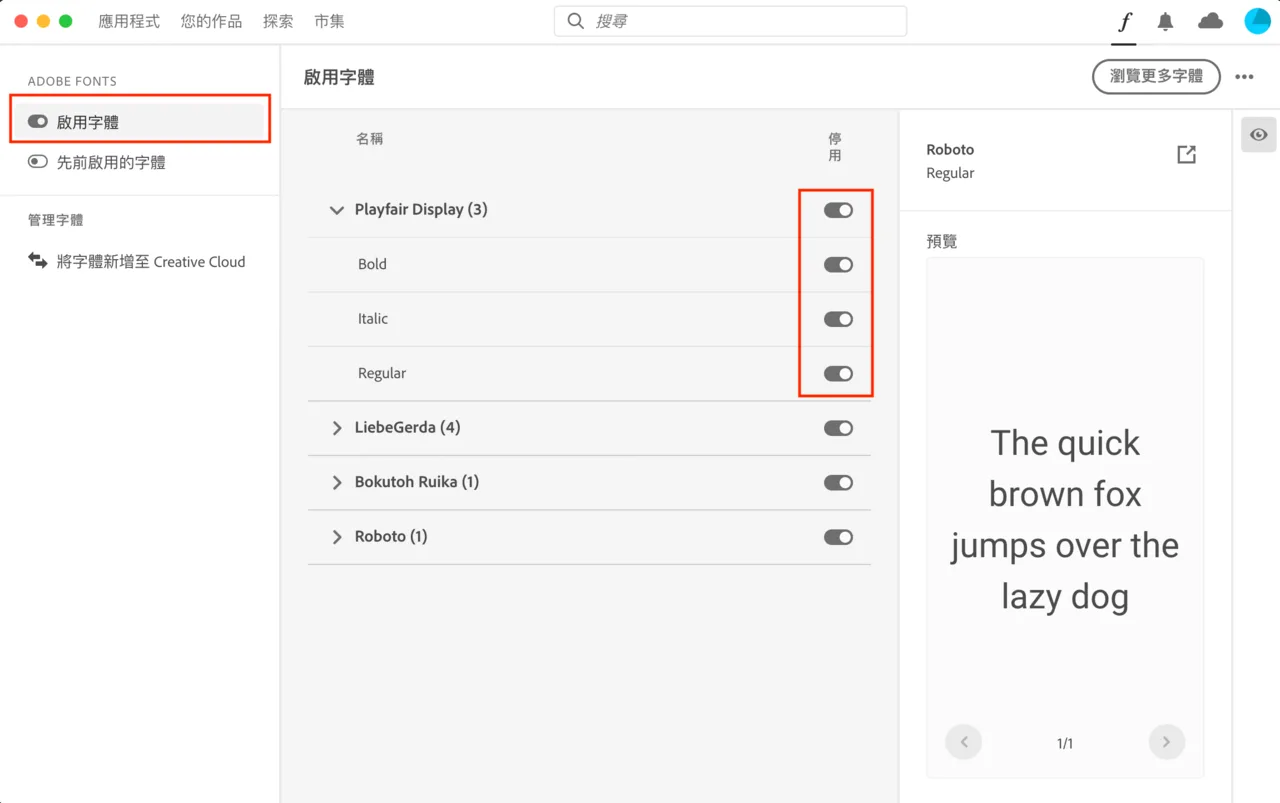1280x803 pixels.
Task: Disable the Playfair Display font family
Action: click(x=838, y=210)
